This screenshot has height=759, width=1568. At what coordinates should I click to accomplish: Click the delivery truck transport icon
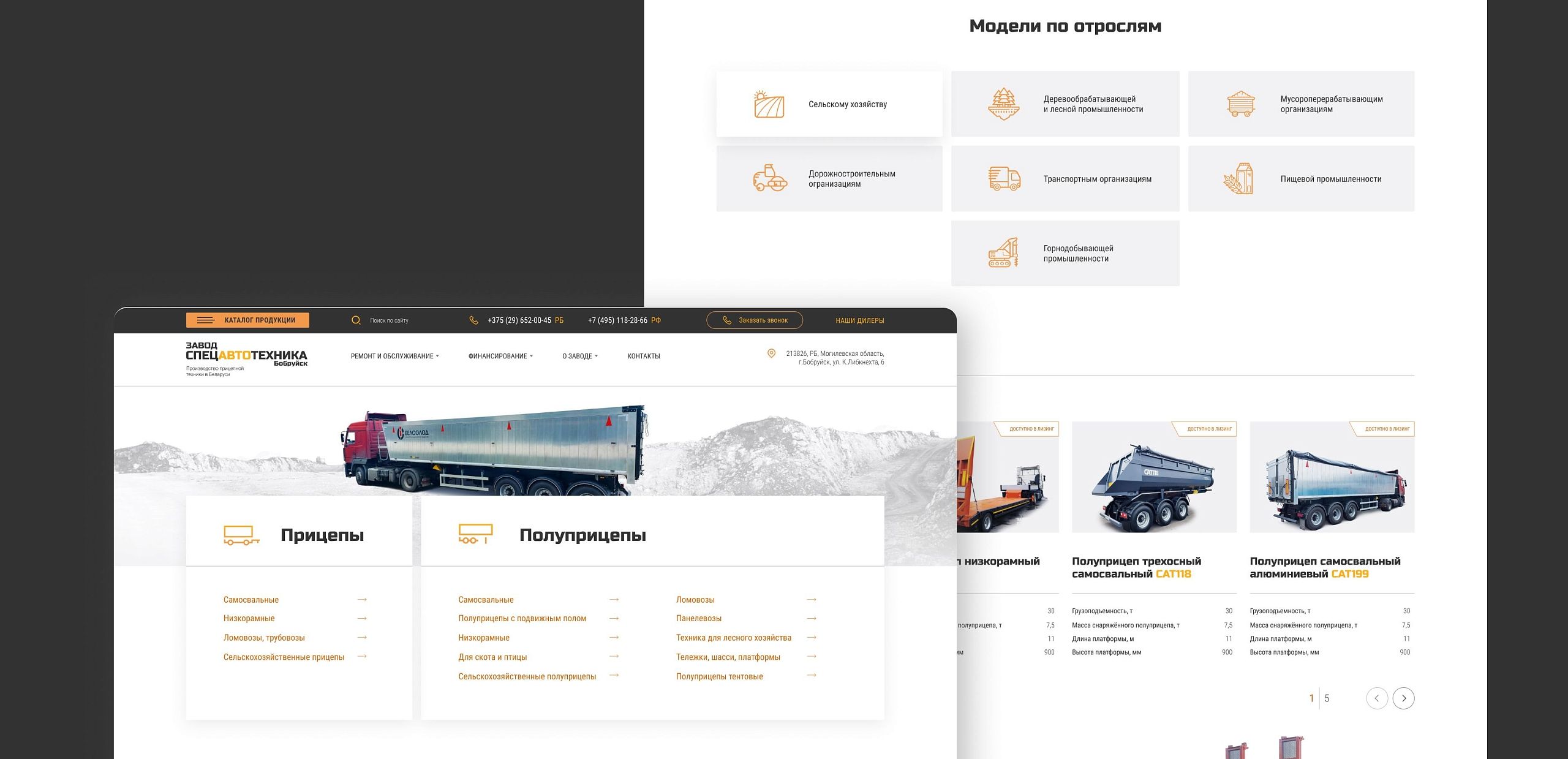coord(1004,179)
